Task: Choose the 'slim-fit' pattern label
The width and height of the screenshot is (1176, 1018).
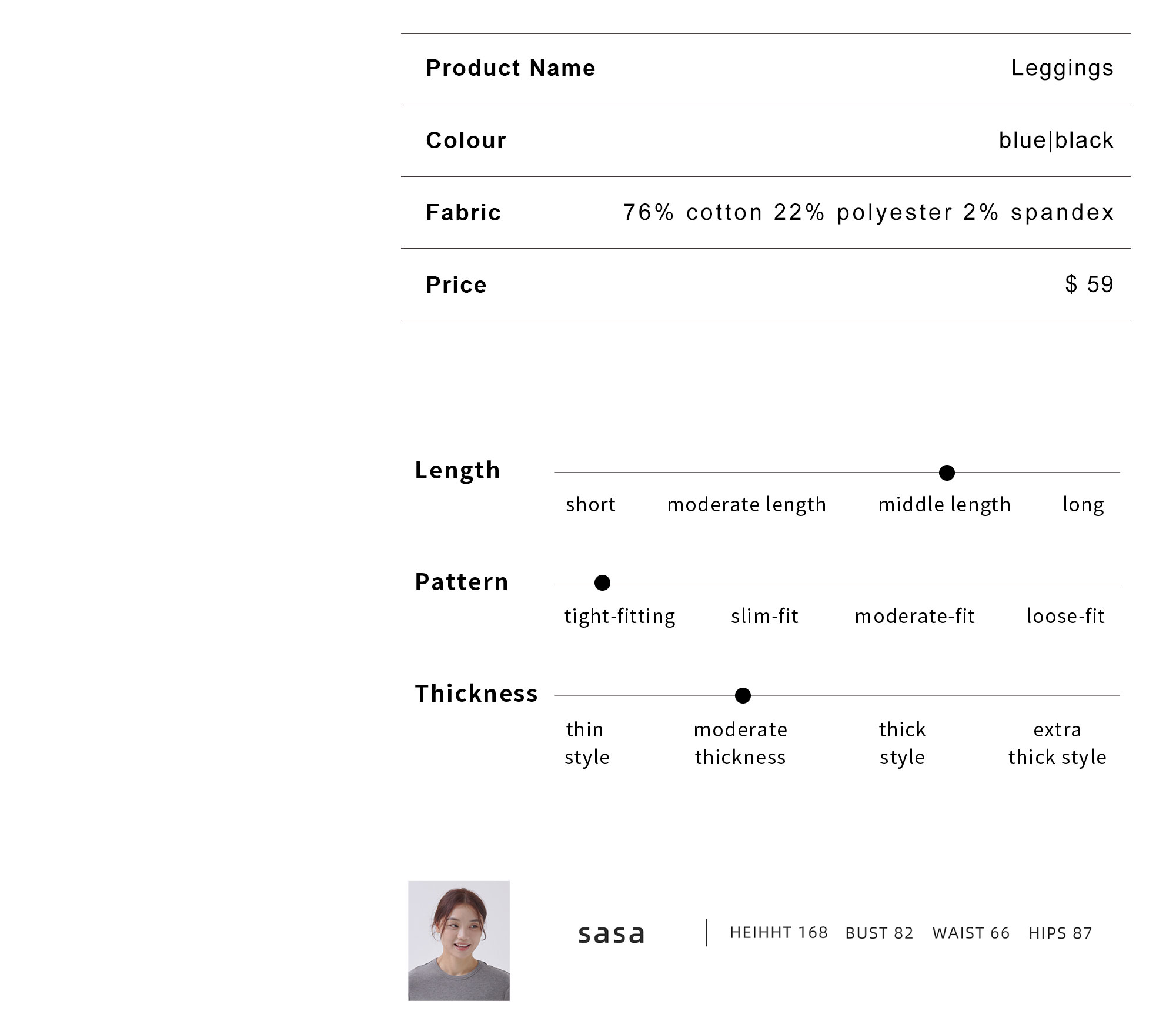Action: [x=764, y=616]
